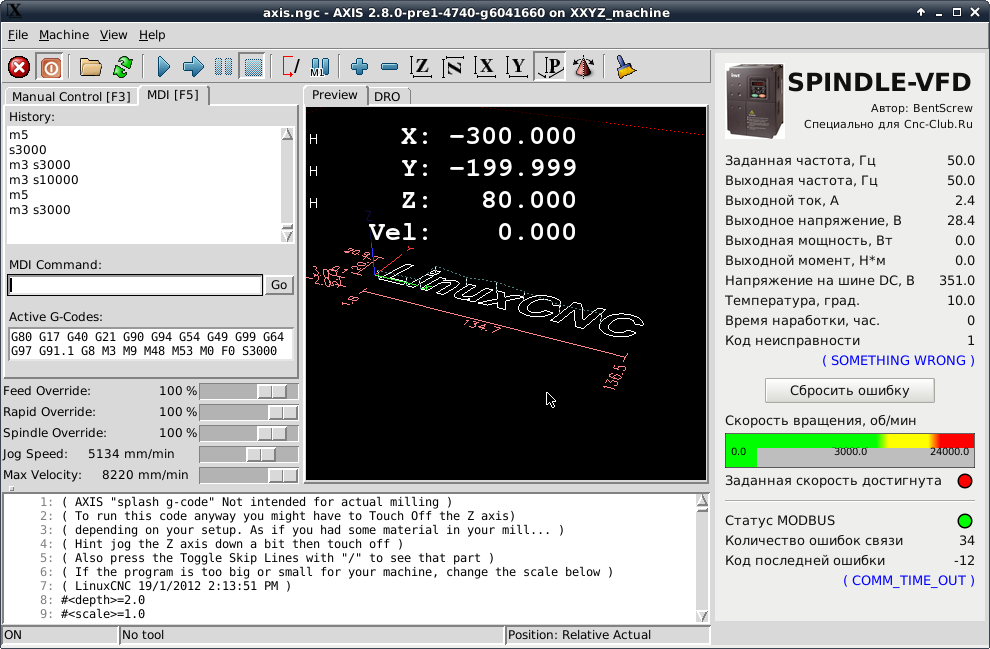Click the Zoom Out minus icon
The image size is (990, 649).
(390, 67)
